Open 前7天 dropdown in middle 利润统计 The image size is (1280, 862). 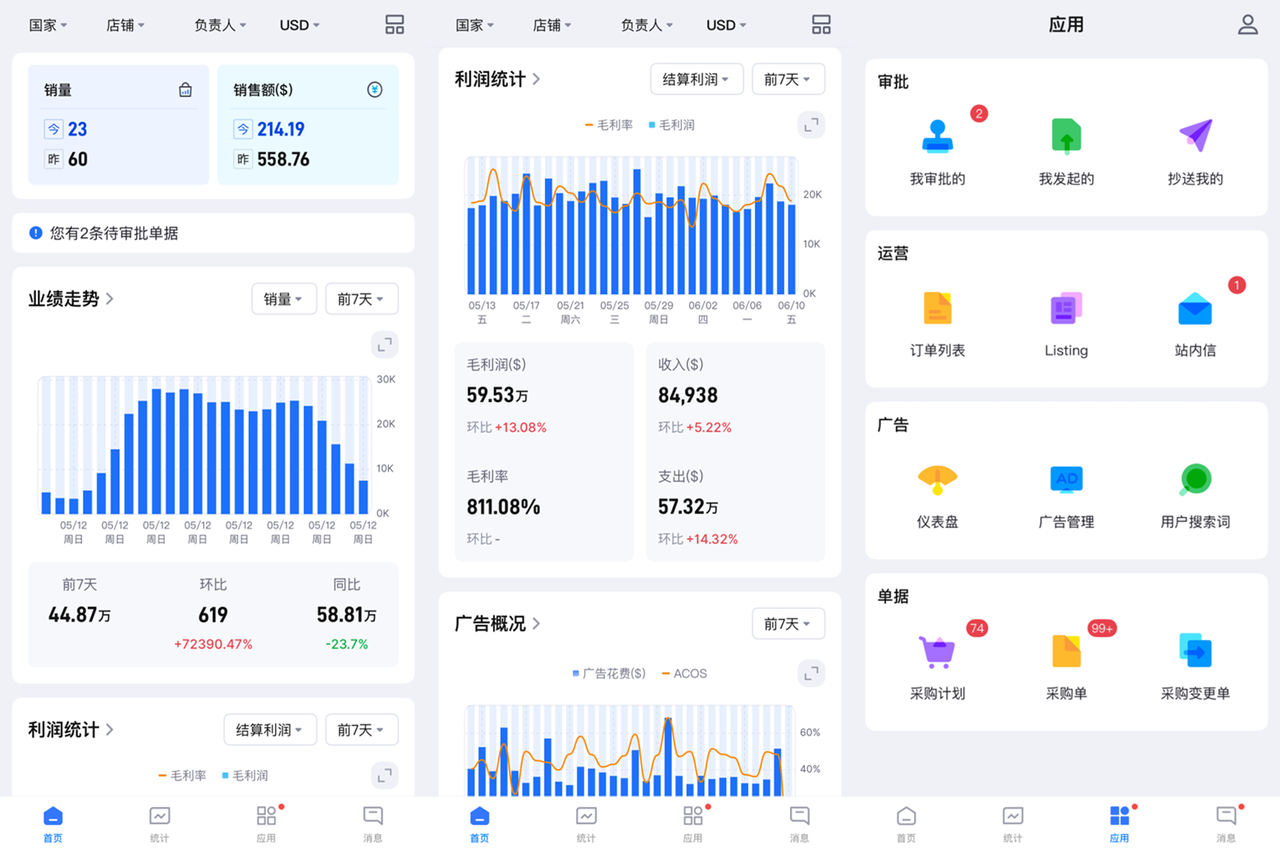pyautogui.click(x=789, y=79)
